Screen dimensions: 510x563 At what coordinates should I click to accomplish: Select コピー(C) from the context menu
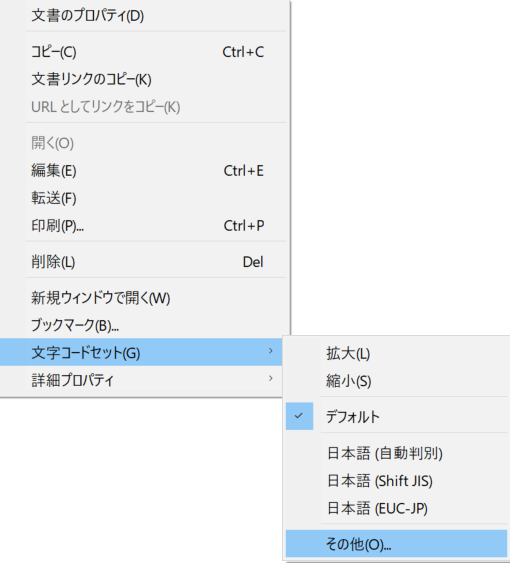[144, 52]
